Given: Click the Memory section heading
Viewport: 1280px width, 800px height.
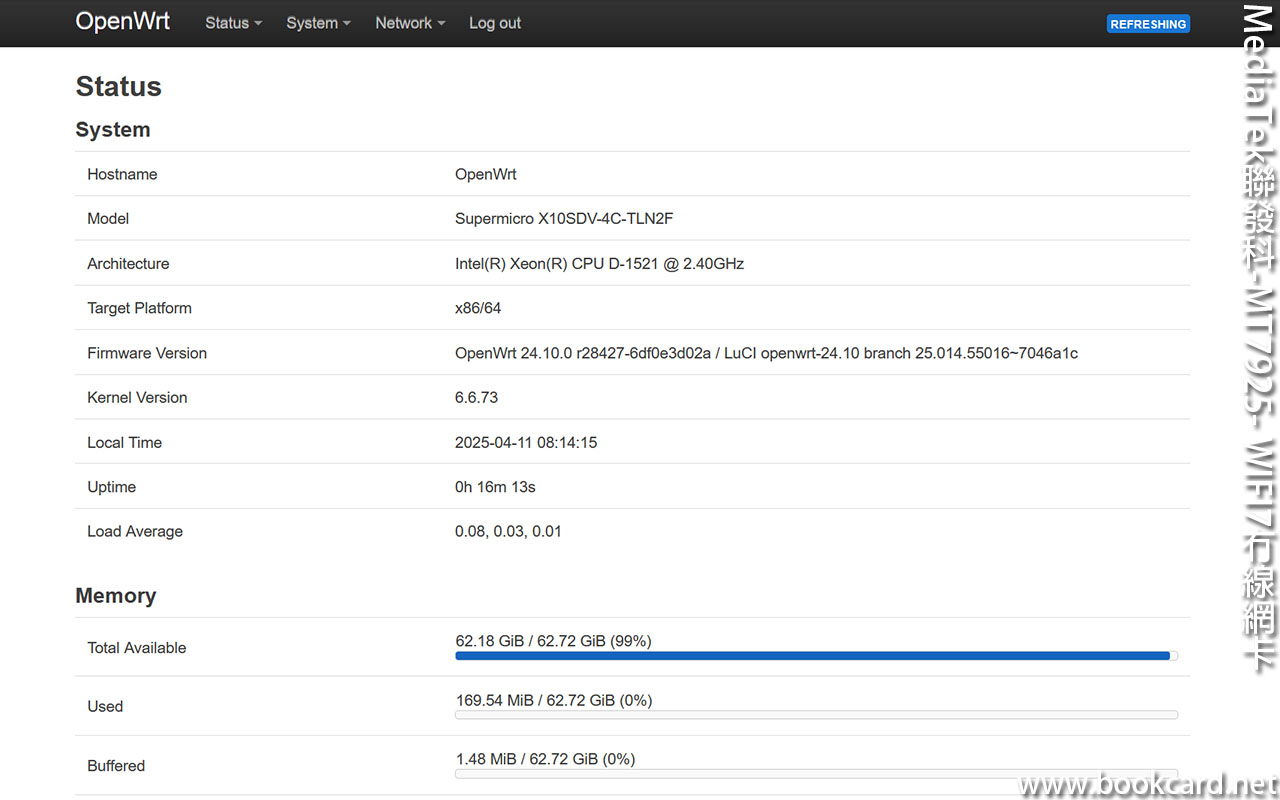Looking at the screenshot, I should pos(115,595).
